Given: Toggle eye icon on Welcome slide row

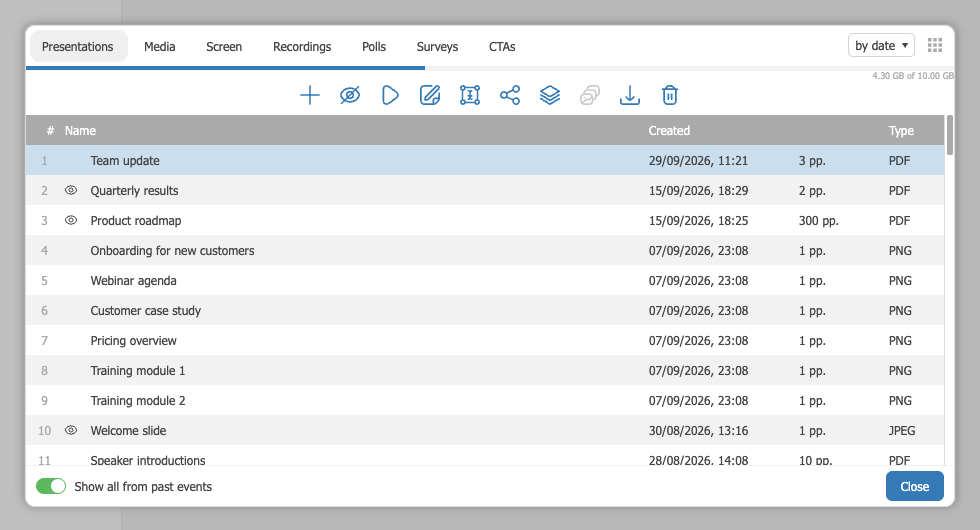Looking at the screenshot, I should (x=71, y=430).
